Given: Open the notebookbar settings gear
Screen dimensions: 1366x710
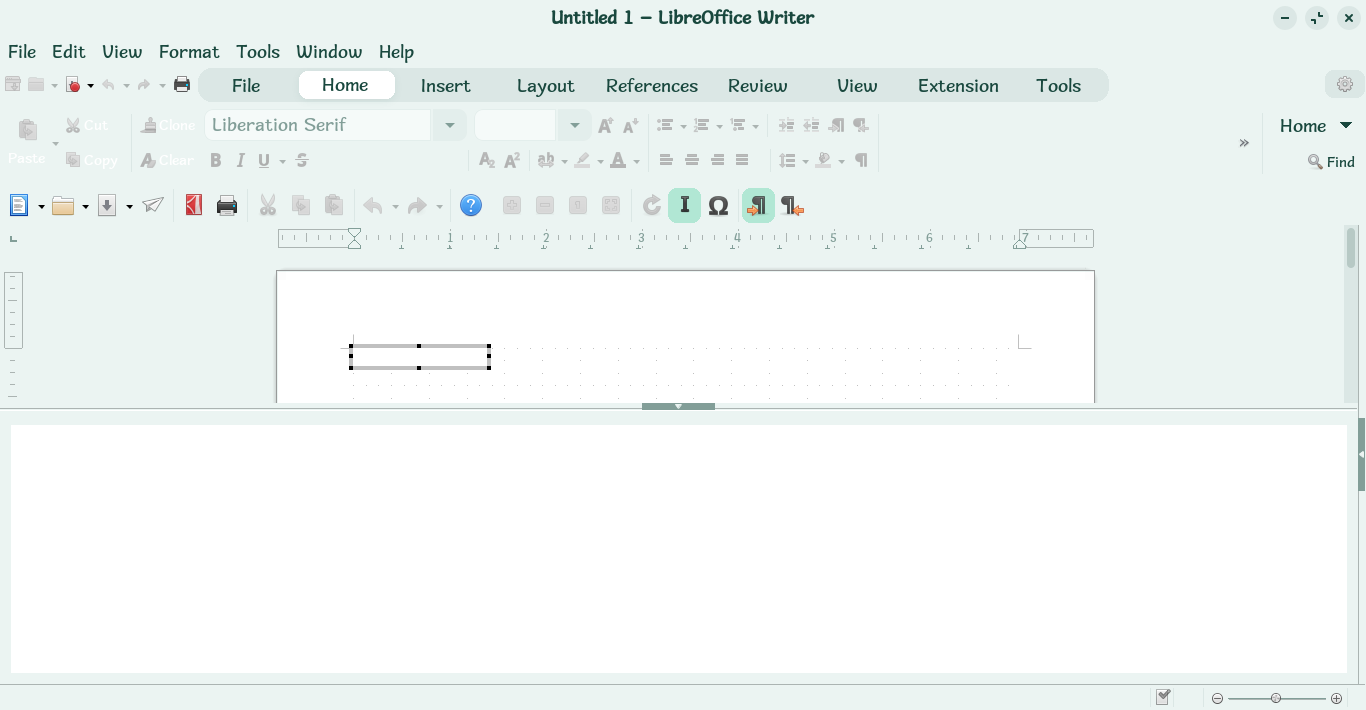Looking at the screenshot, I should coord(1345,85).
